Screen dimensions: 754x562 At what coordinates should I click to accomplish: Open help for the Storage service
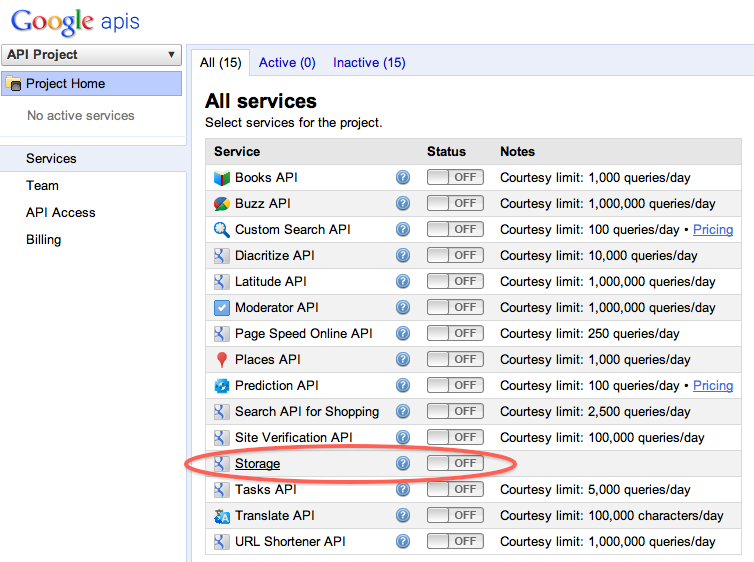403,463
